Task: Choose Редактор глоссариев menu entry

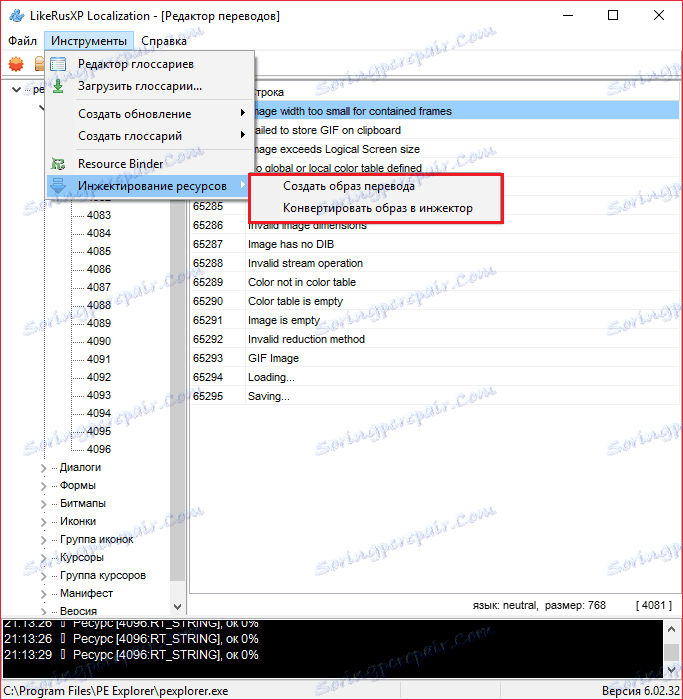Action: pos(150,64)
